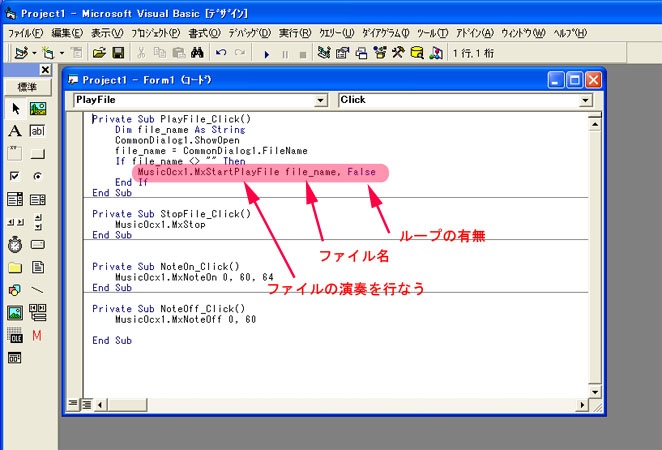Click the 標準 toolbox tab button

[x=28, y=87]
